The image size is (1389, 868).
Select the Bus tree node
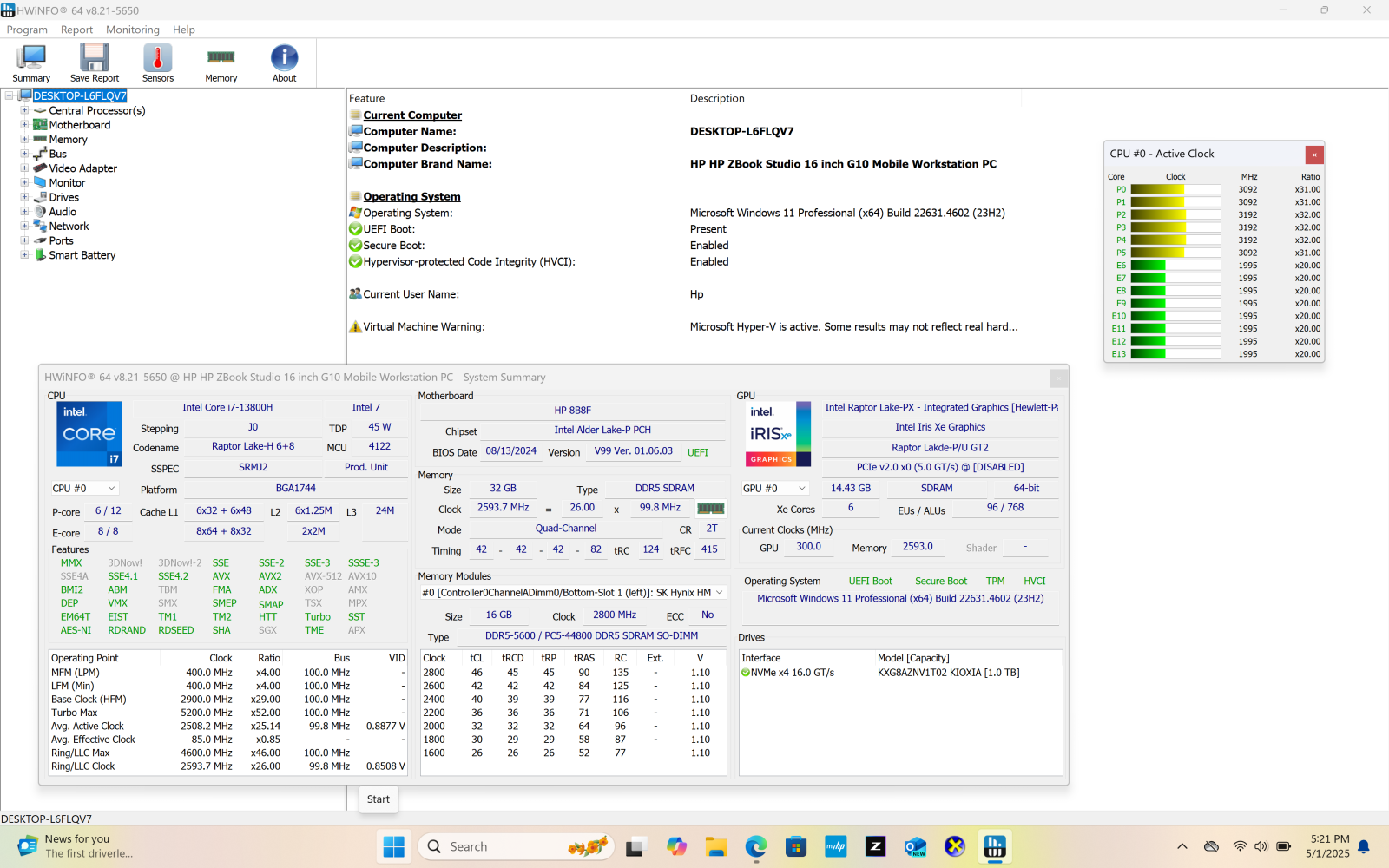(x=57, y=154)
